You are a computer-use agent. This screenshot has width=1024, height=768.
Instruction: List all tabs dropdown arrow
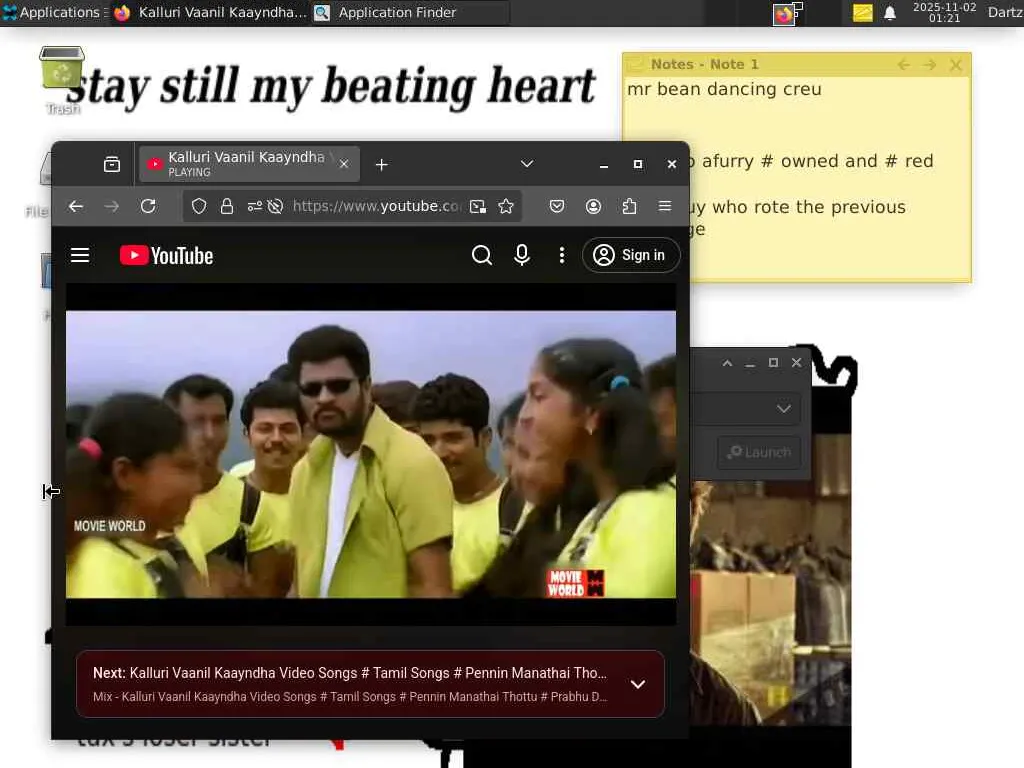tap(526, 164)
